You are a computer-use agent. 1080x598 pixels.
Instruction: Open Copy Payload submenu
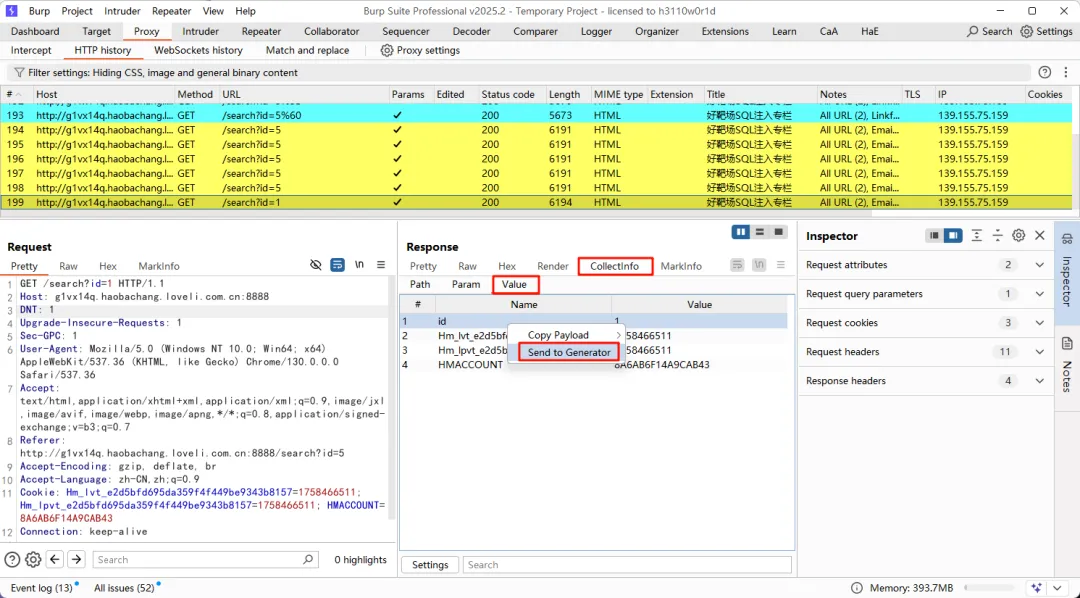point(566,335)
